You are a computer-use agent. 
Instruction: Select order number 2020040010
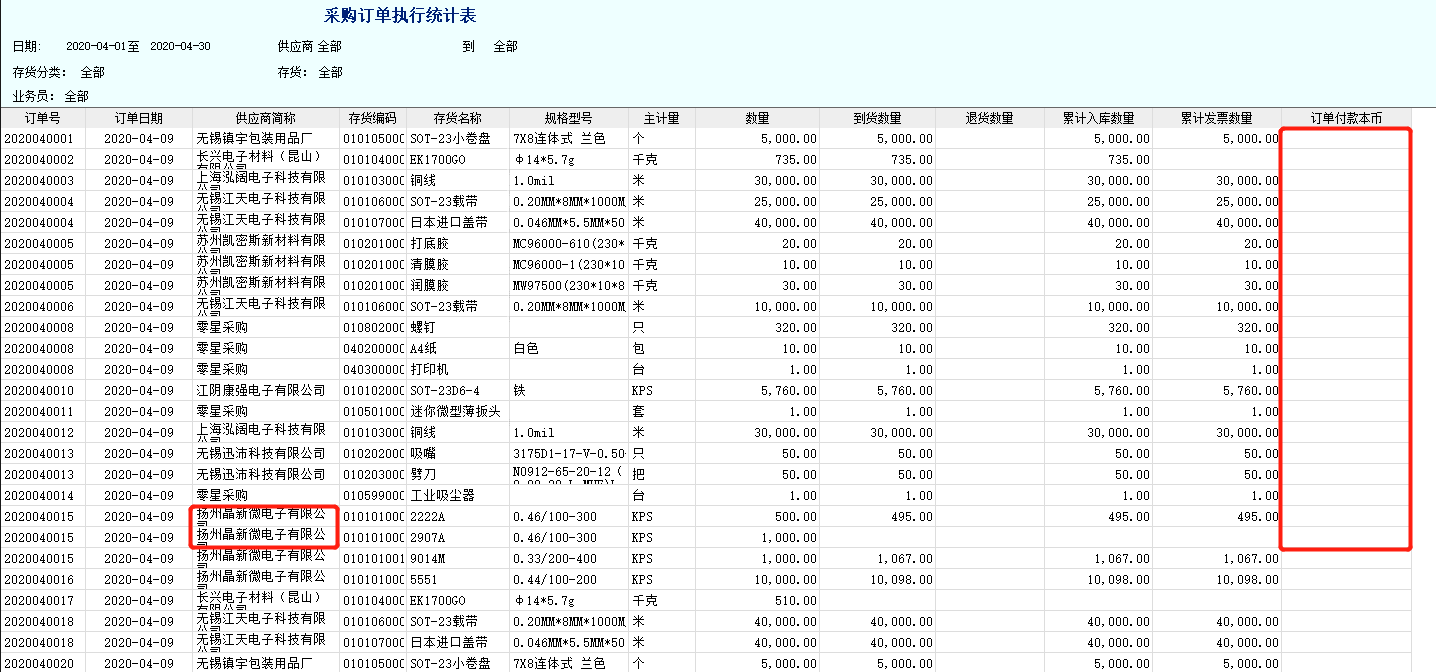point(39,391)
